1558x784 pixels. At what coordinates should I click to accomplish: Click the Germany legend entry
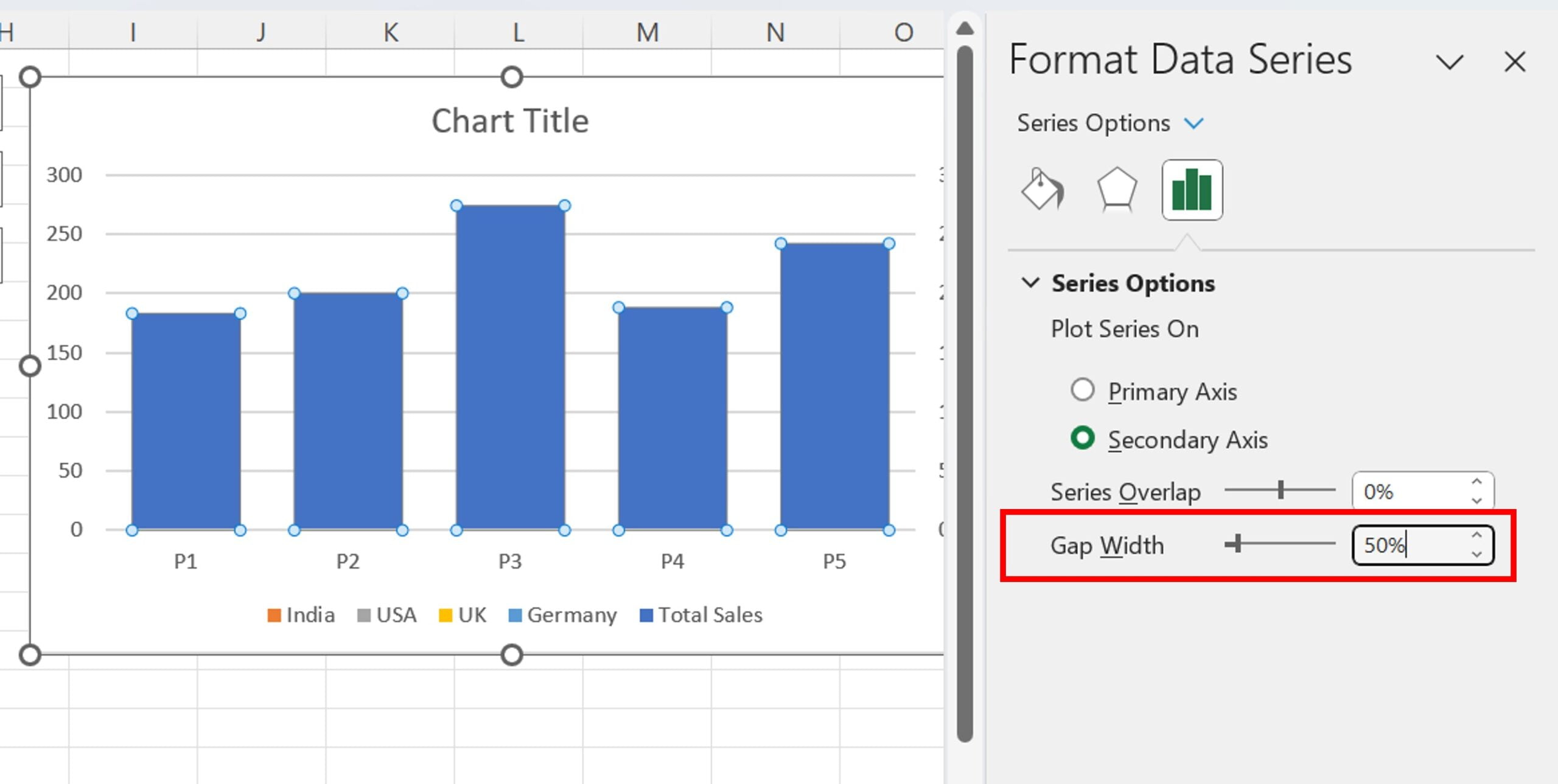(x=563, y=615)
